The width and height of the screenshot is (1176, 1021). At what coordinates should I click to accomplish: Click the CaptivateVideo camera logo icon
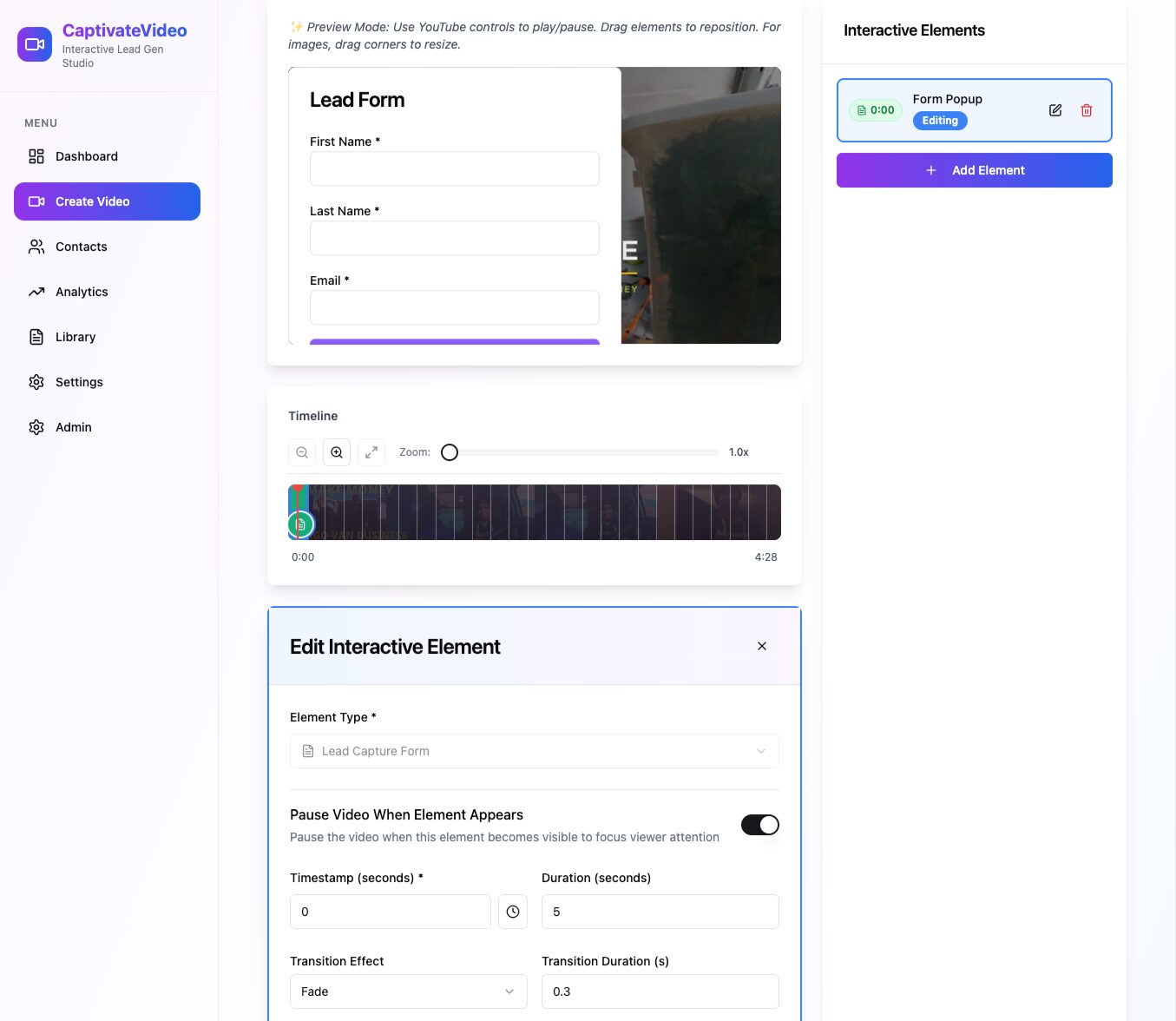tap(35, 44)
